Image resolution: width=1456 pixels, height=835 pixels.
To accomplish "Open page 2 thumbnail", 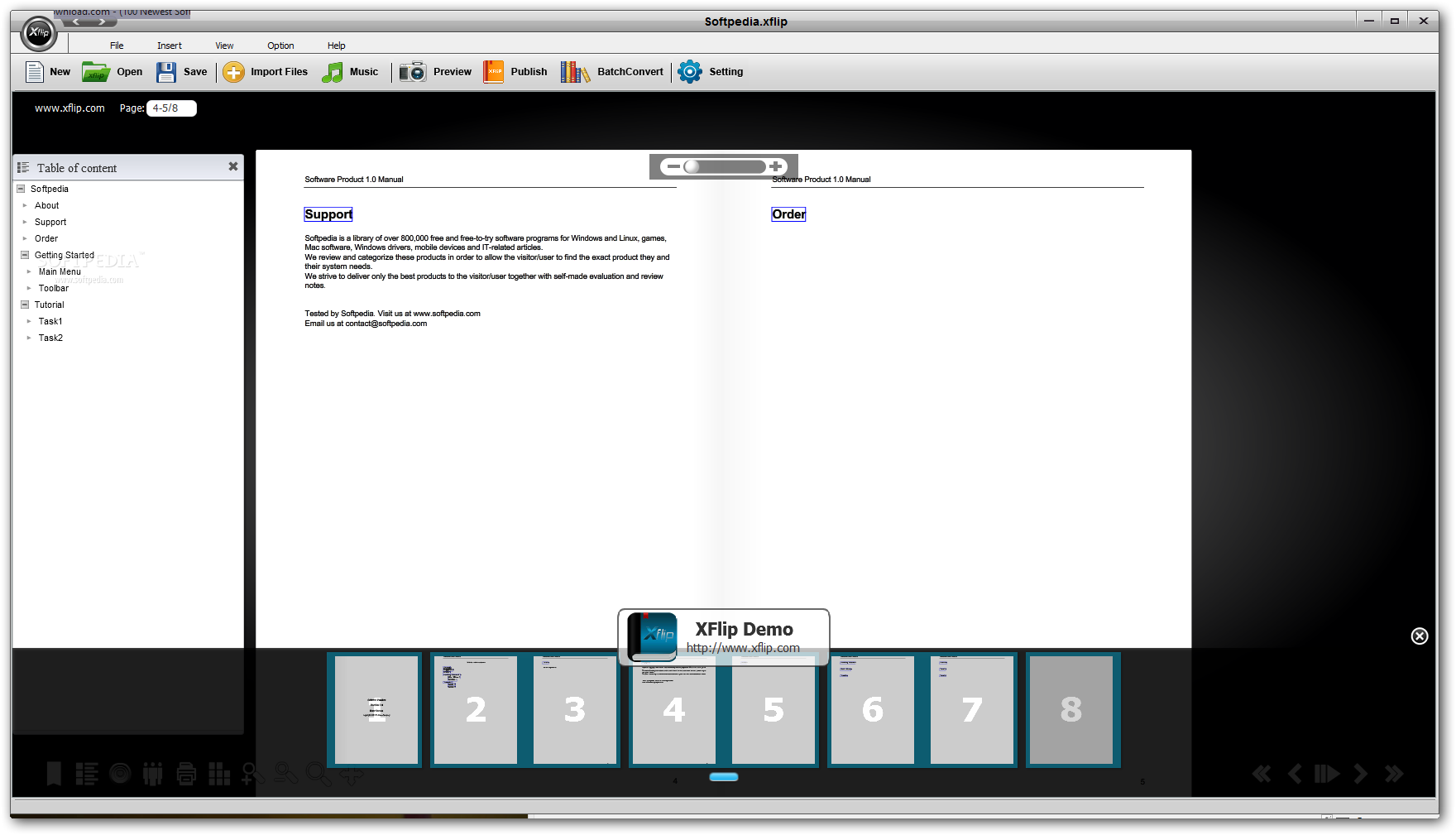I will [476, 709].
